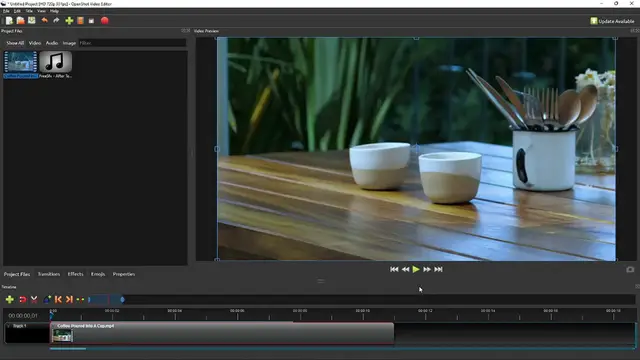This screenshot has height=360, width=640.
Task: Filter project files by Image
Action: click(x=69, y=43)
